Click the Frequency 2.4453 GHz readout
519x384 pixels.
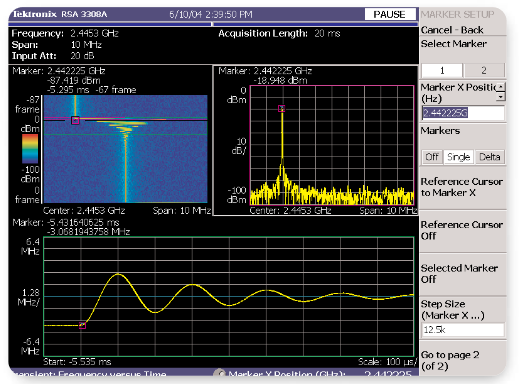click(x=65, y=33)
